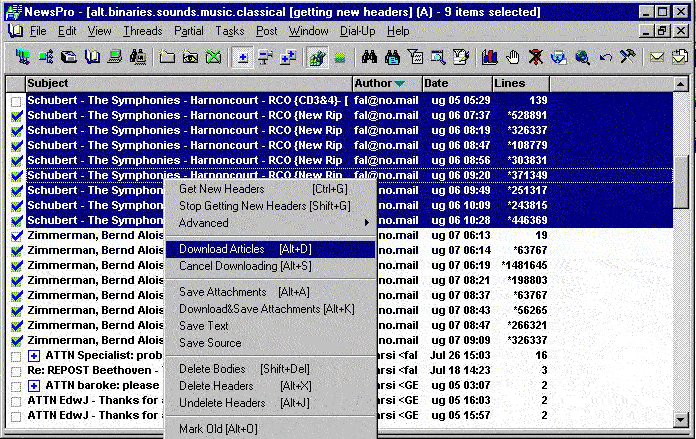Click the binoculars search icon in toolbar
Viewport: 696px width, 439px height.
click(x=368, y=57)
